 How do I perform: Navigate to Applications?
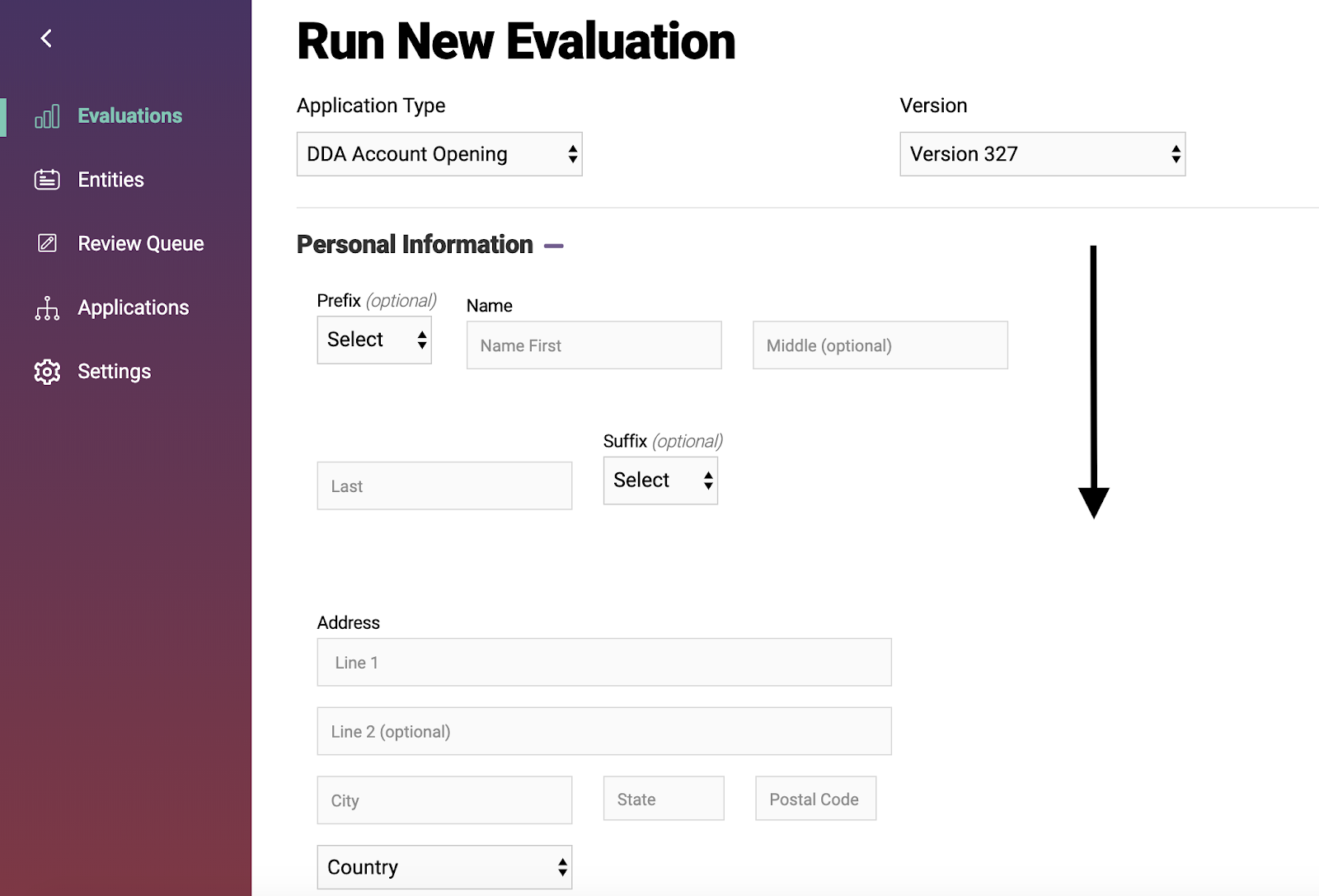tap(133, 307)
